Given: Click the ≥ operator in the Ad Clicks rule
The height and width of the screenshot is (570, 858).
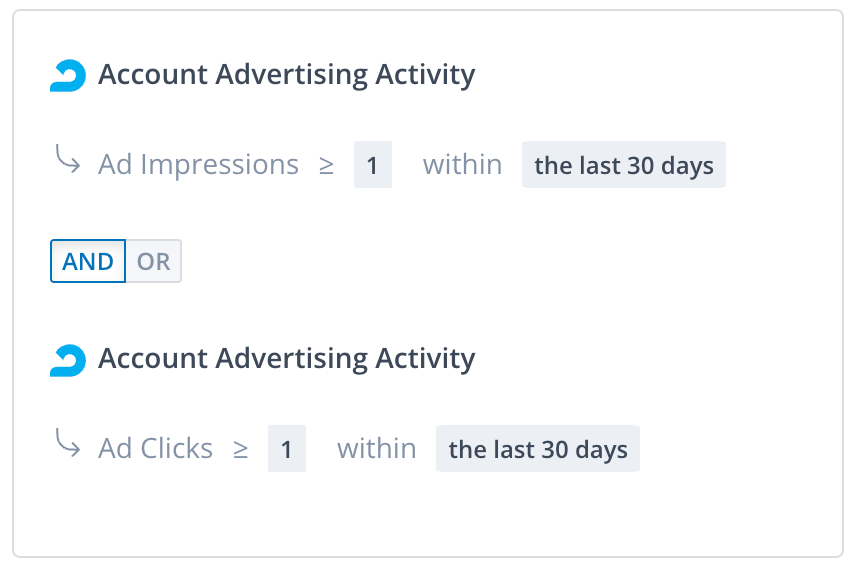Looking at the screenshot, I should click(240, 449).
